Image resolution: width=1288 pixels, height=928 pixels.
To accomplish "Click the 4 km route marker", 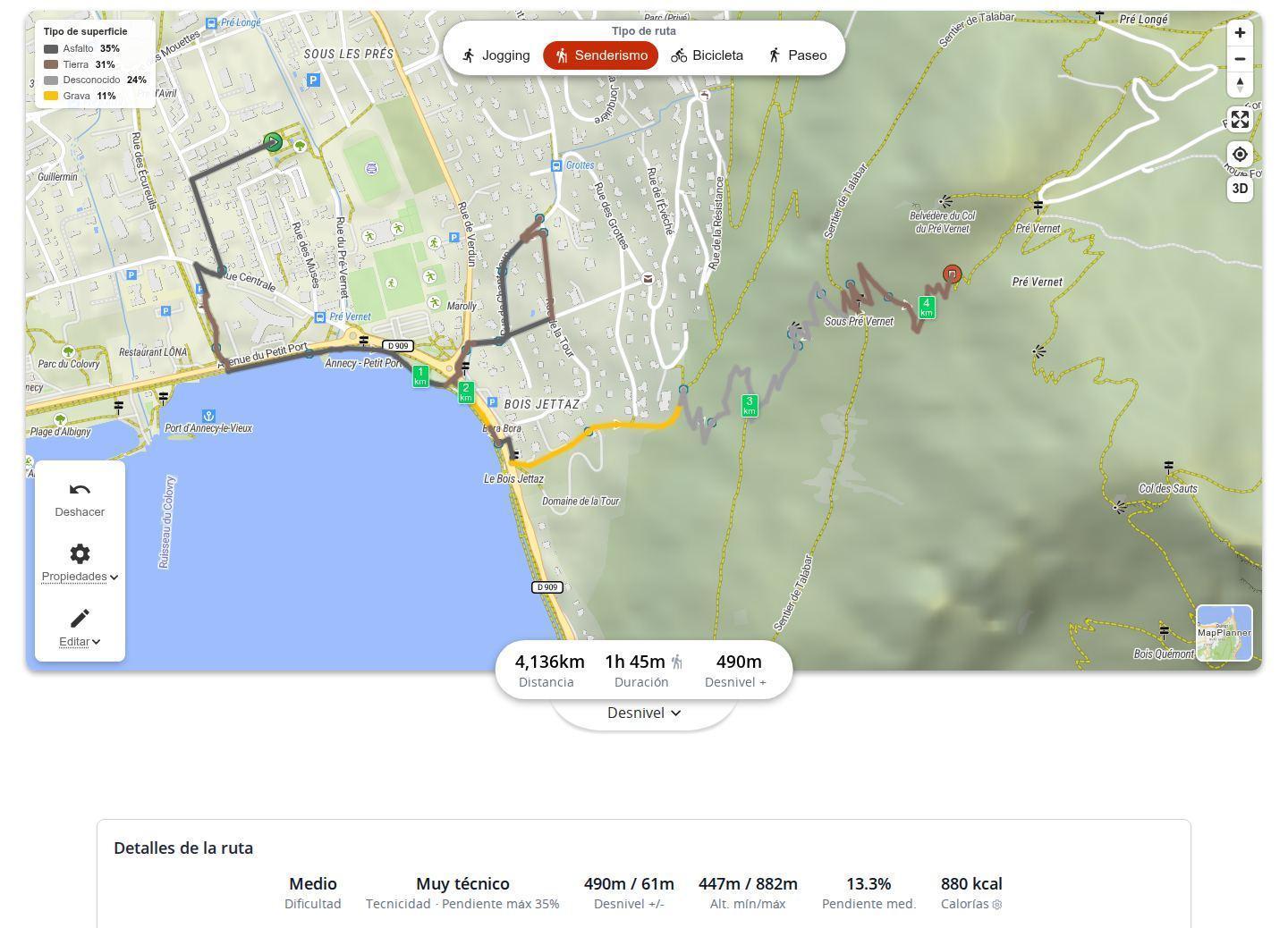I will click(927, 308).
